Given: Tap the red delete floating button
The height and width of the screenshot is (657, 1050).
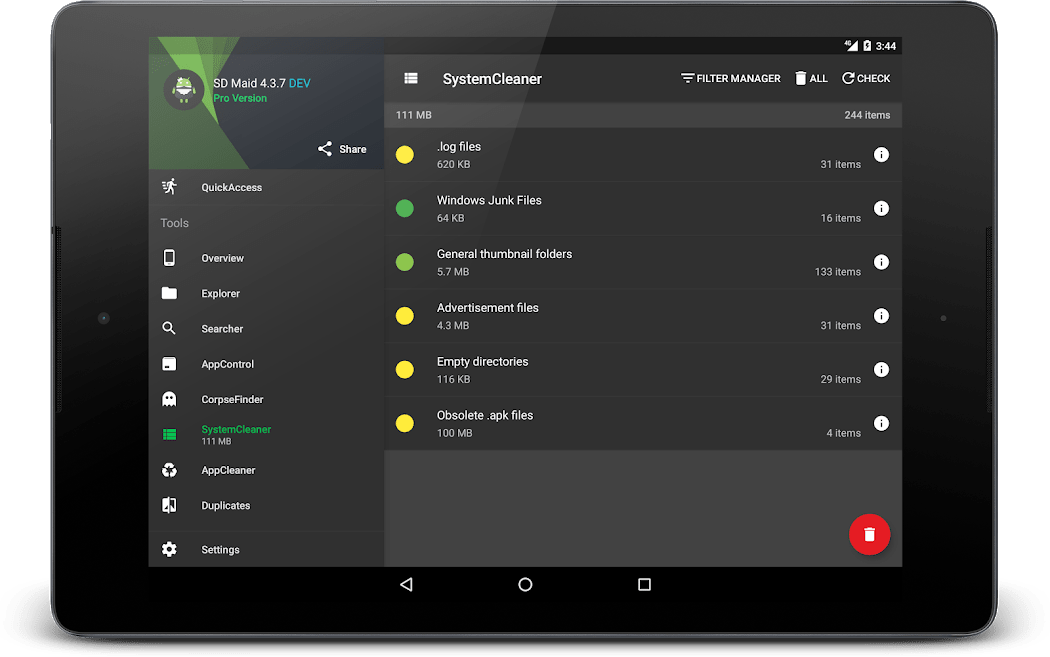Looking at the screenshot, I should click(x=869, y=535).
